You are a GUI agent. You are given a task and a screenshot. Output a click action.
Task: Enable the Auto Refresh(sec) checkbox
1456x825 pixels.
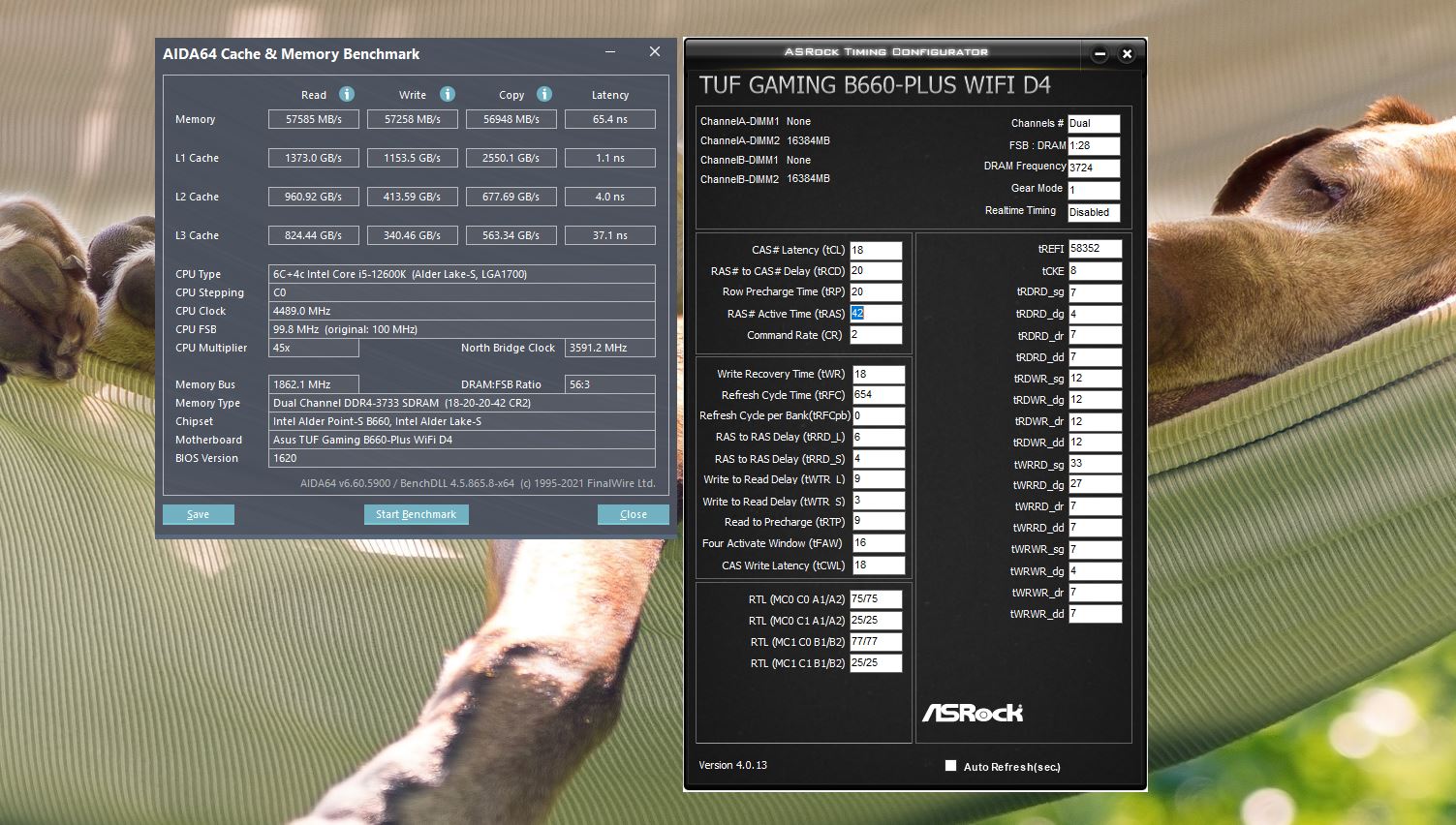point(950,766)
